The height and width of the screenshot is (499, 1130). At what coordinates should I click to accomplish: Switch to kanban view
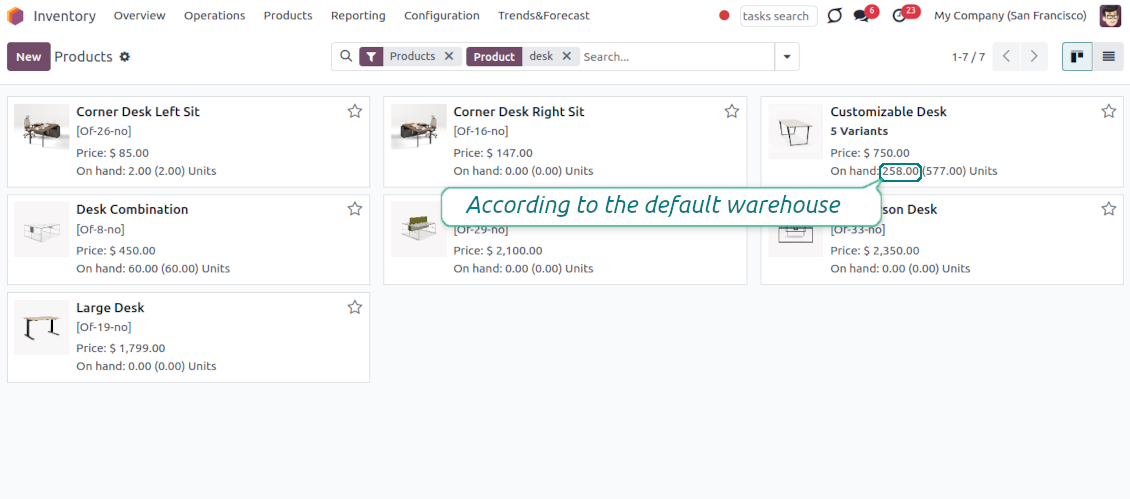[1077, 57]
